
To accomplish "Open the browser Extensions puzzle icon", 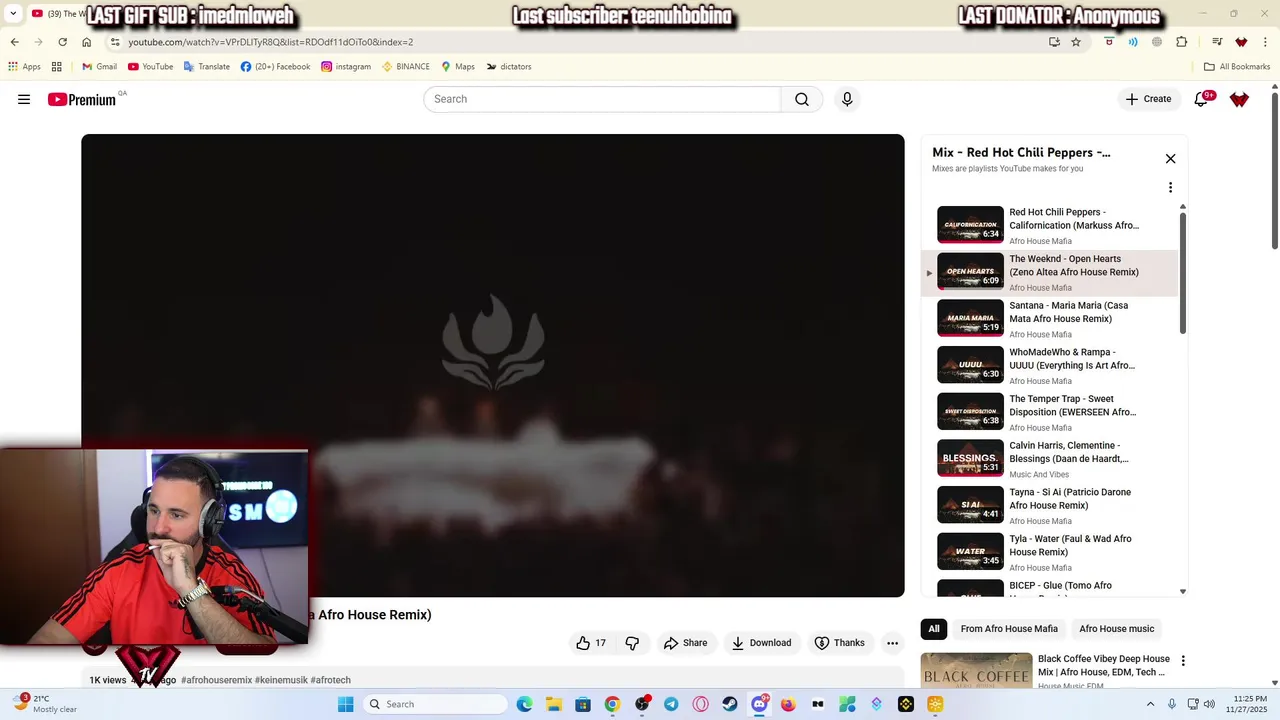I will (x=1182, y=42).
